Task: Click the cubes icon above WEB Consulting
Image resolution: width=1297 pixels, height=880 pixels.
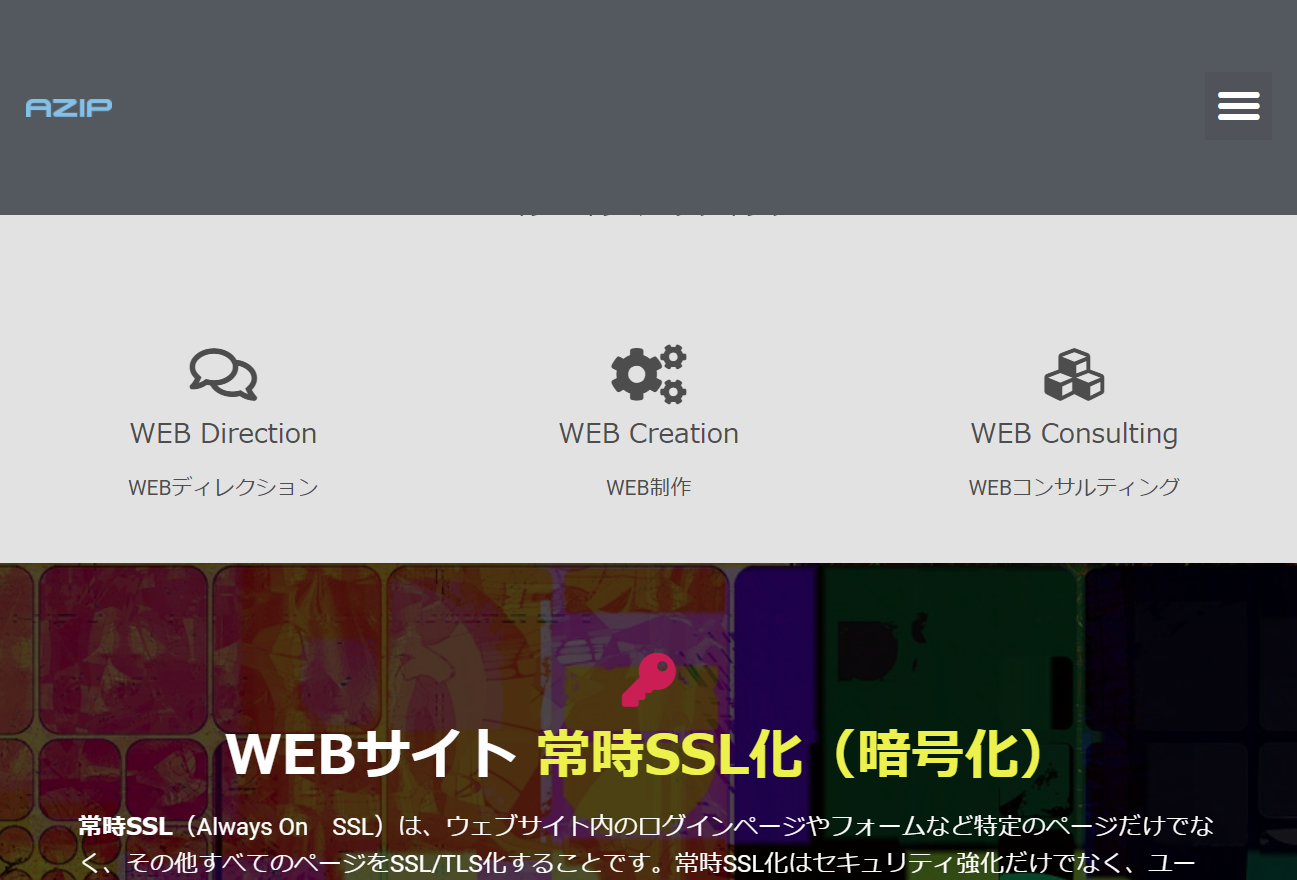Action: point(1074,374)
